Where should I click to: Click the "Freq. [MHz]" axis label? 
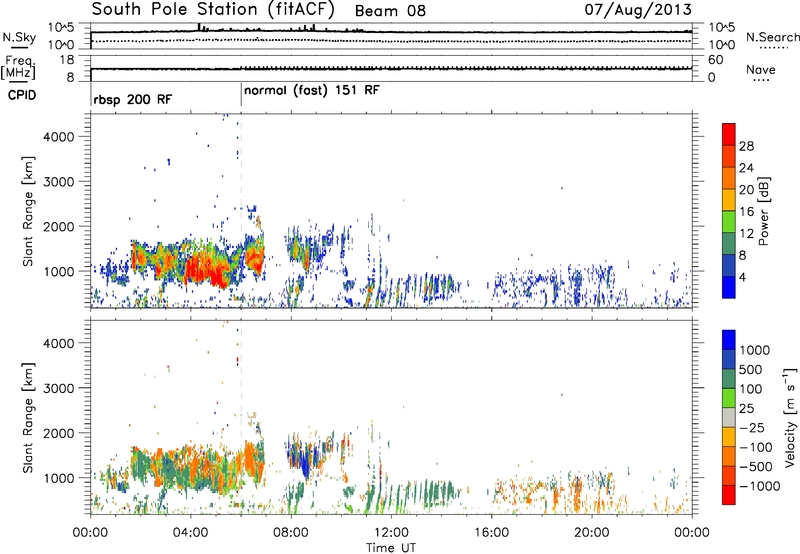[18, 68]
